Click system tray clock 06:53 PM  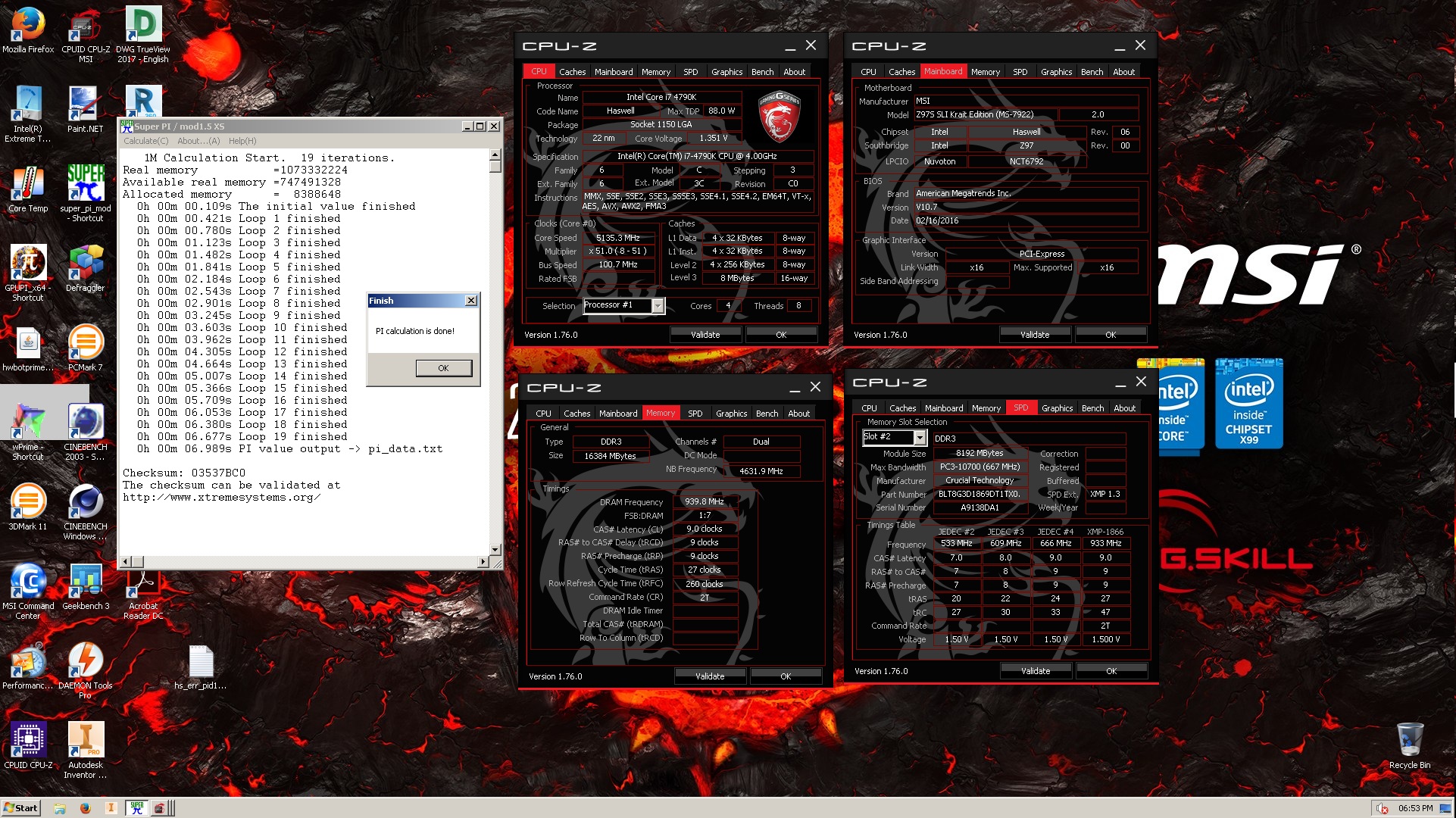[1415, 808]
